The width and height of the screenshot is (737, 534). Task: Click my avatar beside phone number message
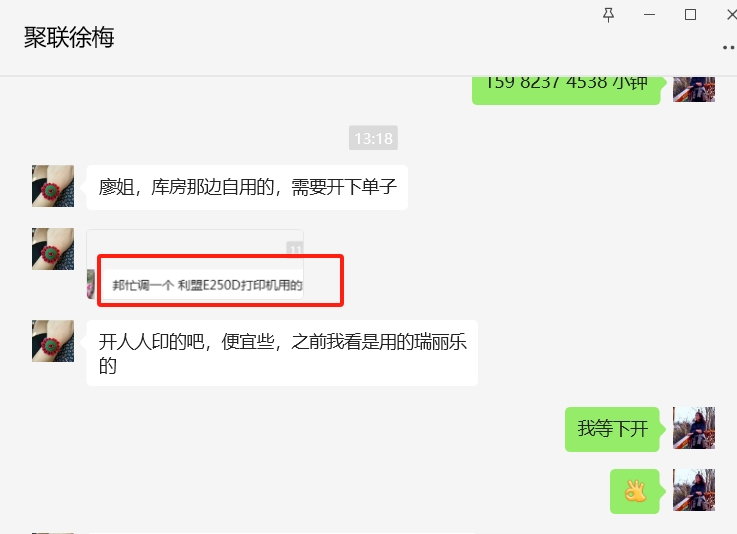(694, 89)
